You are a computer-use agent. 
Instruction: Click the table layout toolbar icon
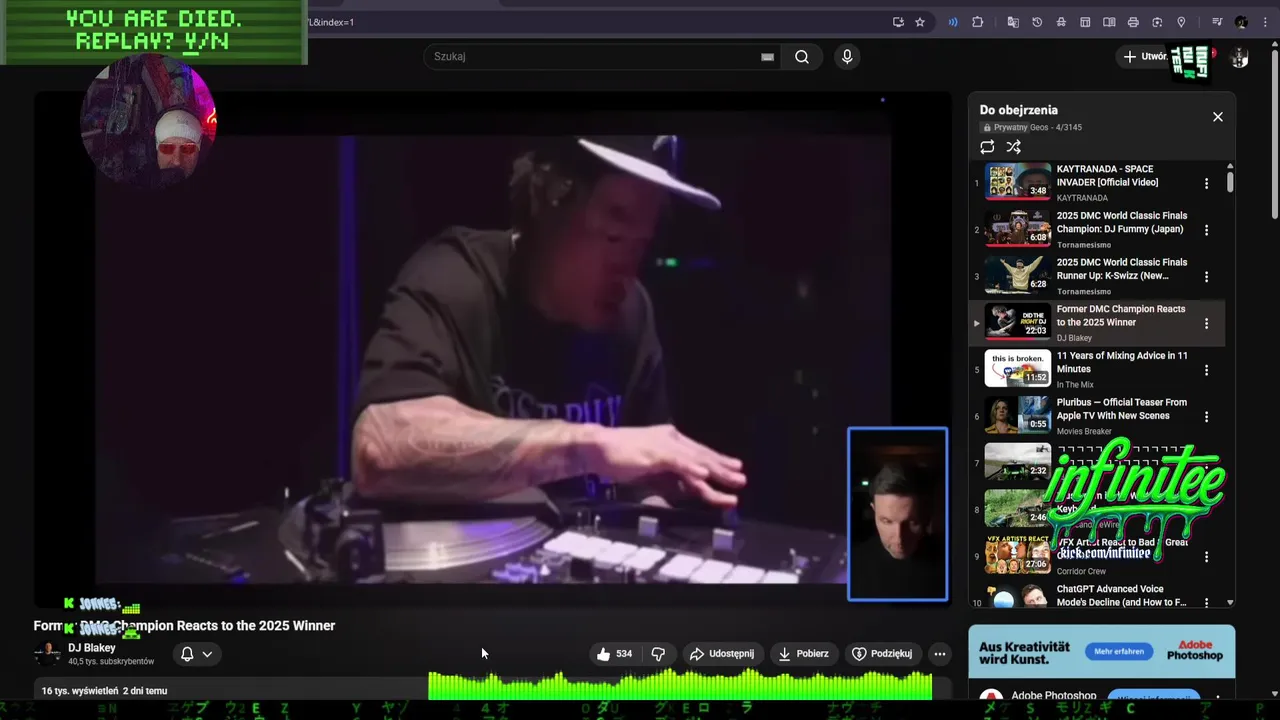pos(1085,22)
